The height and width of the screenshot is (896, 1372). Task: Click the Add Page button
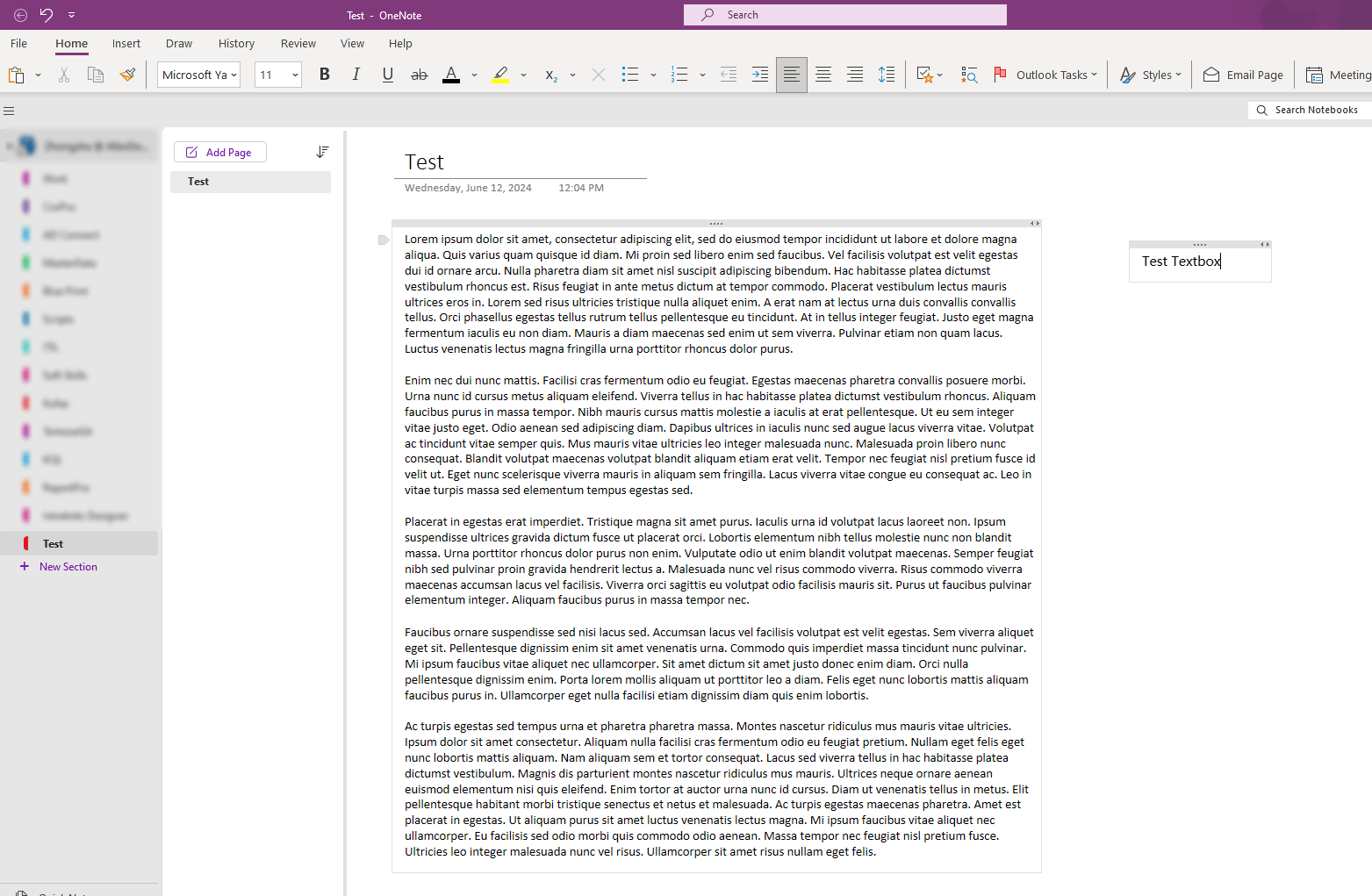click(x=220, y=152)
